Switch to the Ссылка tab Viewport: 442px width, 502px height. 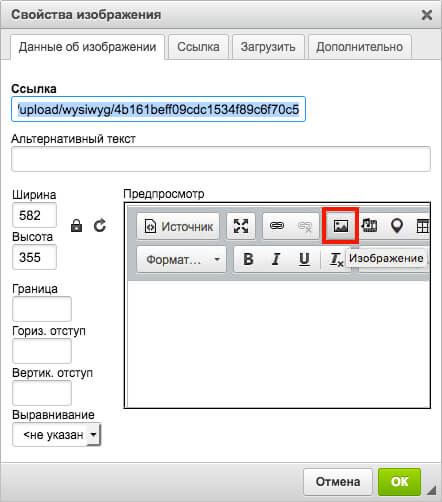[x=198, y=47]
